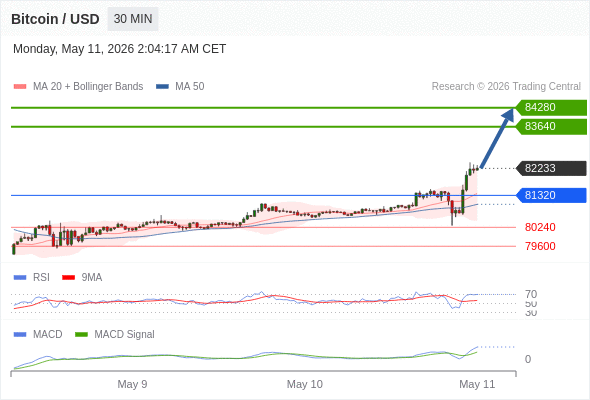Click the May 9 date axis label
The height and width of the screenshot is (400, 590).
coord(132,384)
